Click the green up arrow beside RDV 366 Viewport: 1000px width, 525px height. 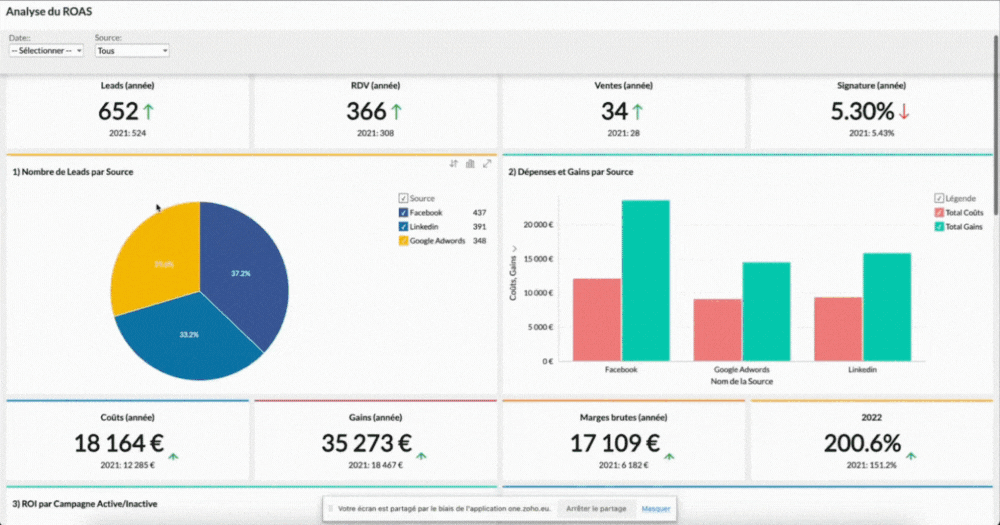(395, 111)
